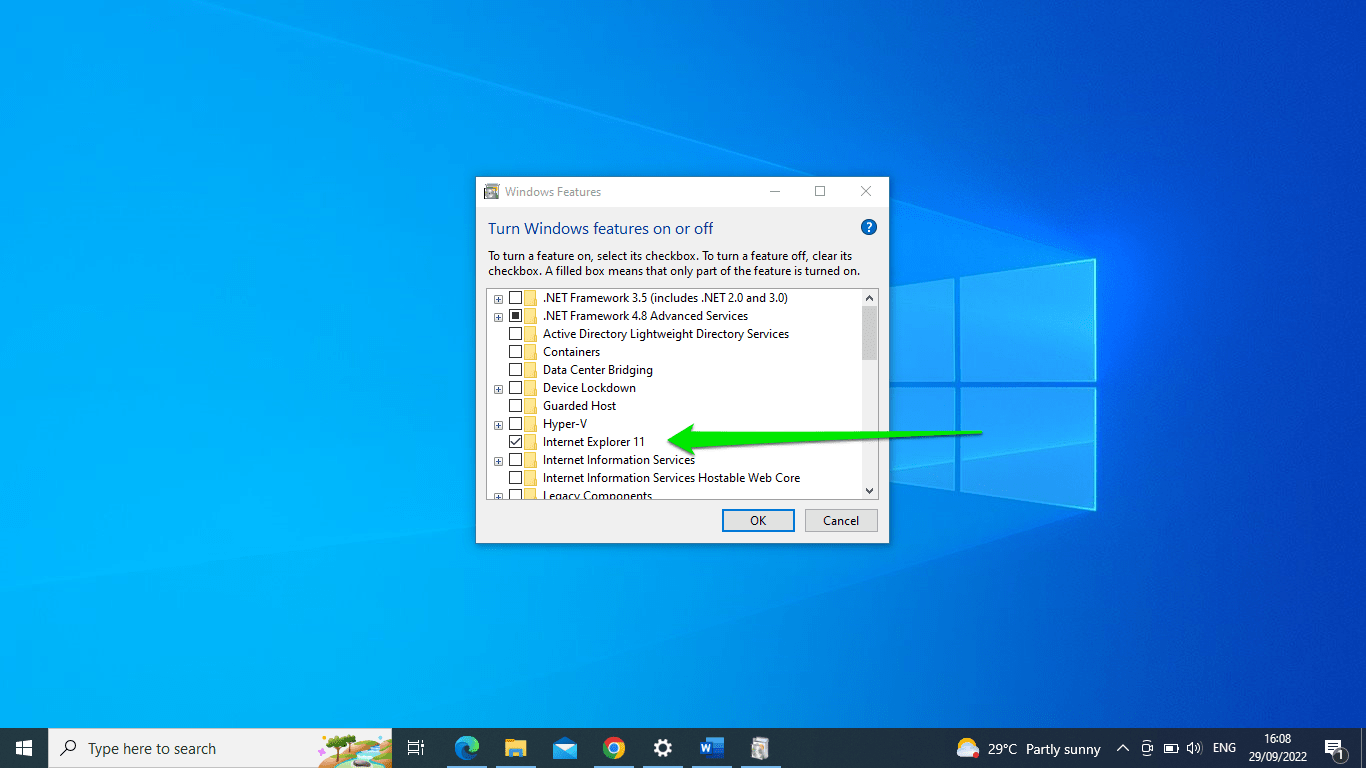Screen dimensions: 1366x768
Task: Uncheck the Internet Explorer 11 checkbox
Action: click(515, 441)
